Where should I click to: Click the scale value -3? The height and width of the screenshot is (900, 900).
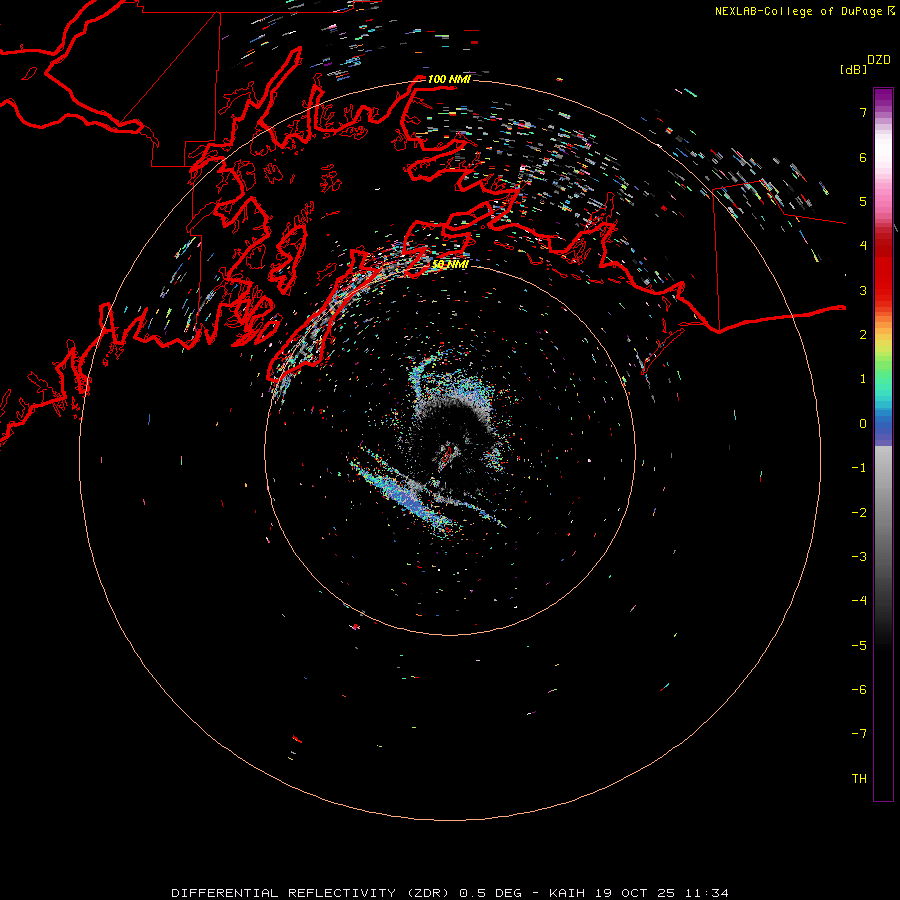(859, 556)
